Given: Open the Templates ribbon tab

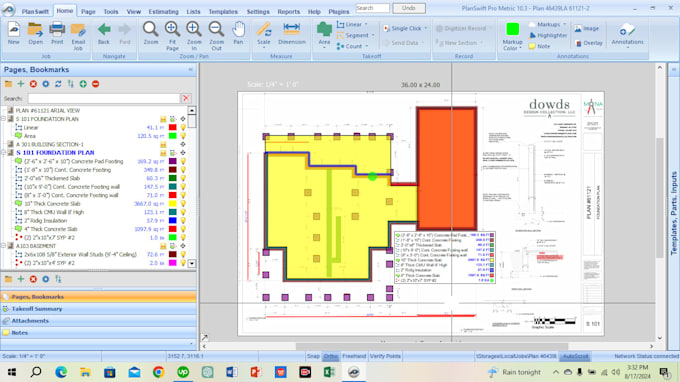Looking at the screenshot, I should [x=223, y=12].
